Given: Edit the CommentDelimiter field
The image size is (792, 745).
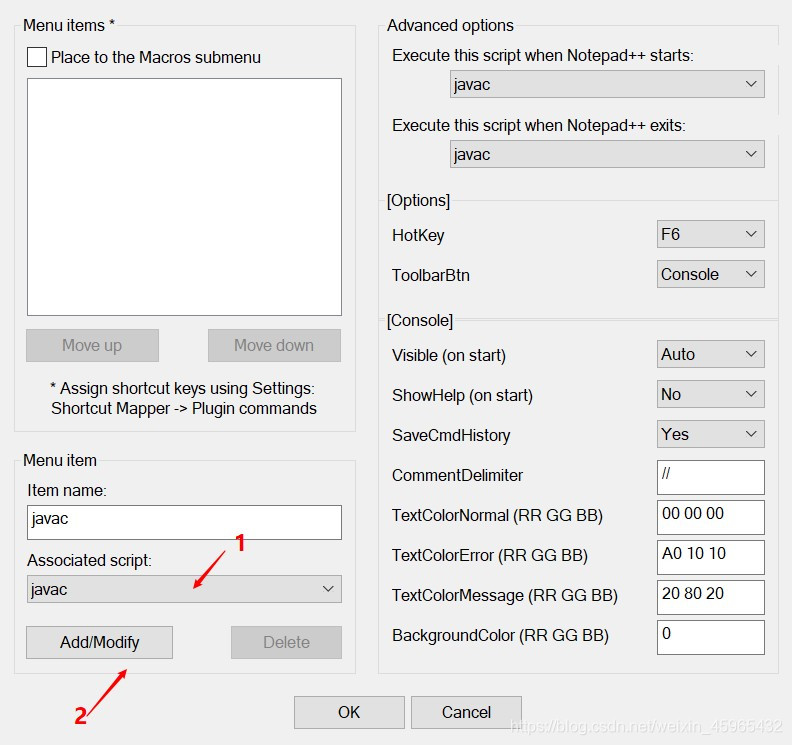Looking at the screenshot, I should (x=711, y=477).
